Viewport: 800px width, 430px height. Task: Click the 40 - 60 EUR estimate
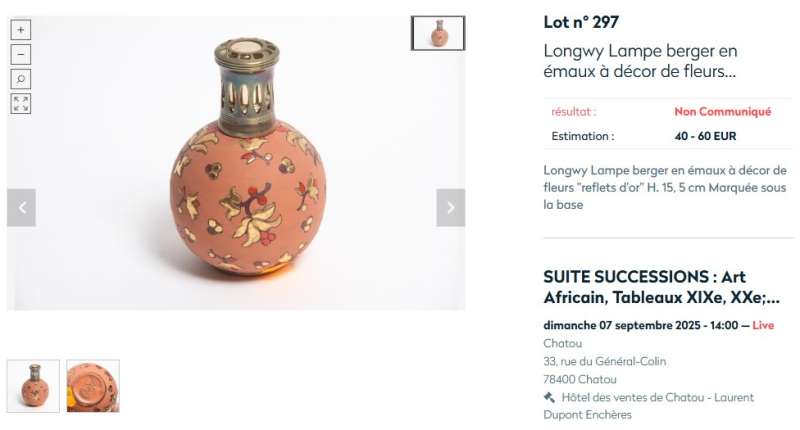click(705, 136)
